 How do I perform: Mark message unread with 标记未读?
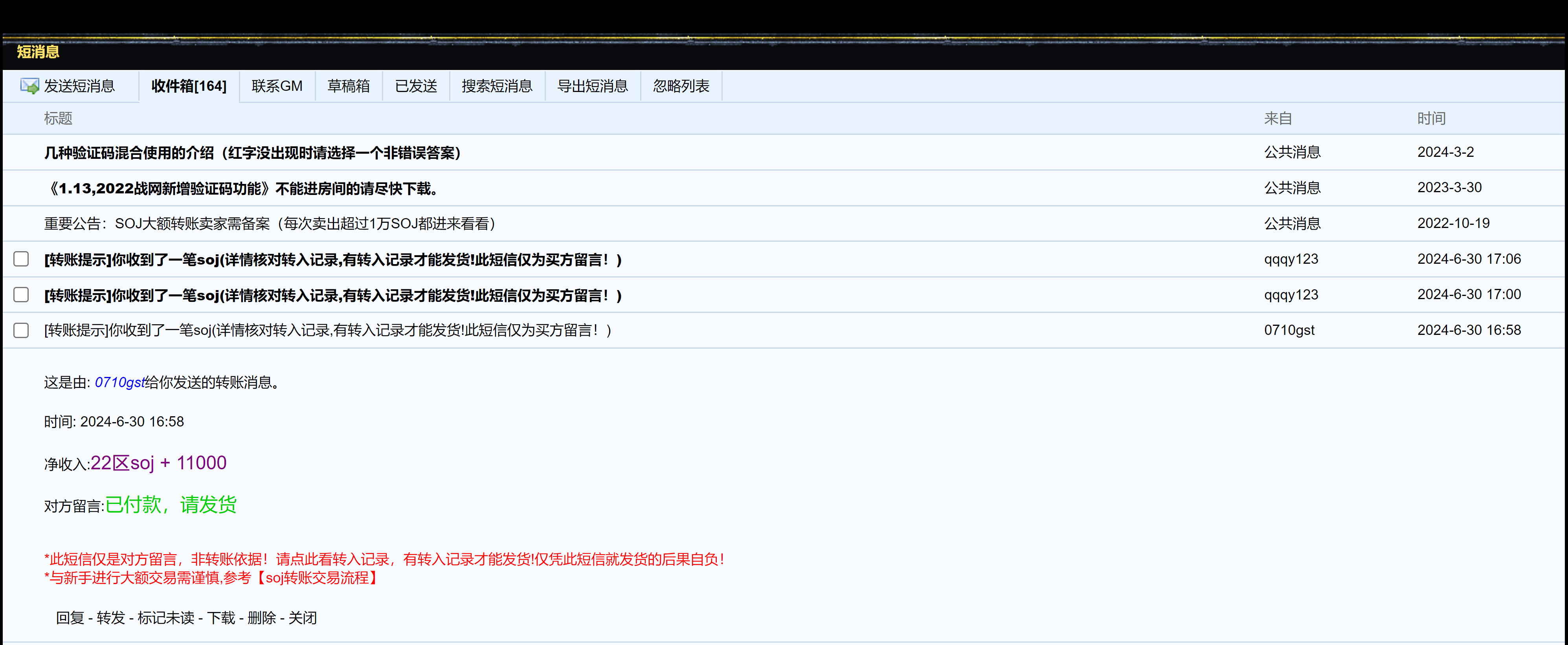(x=165, y=618)
